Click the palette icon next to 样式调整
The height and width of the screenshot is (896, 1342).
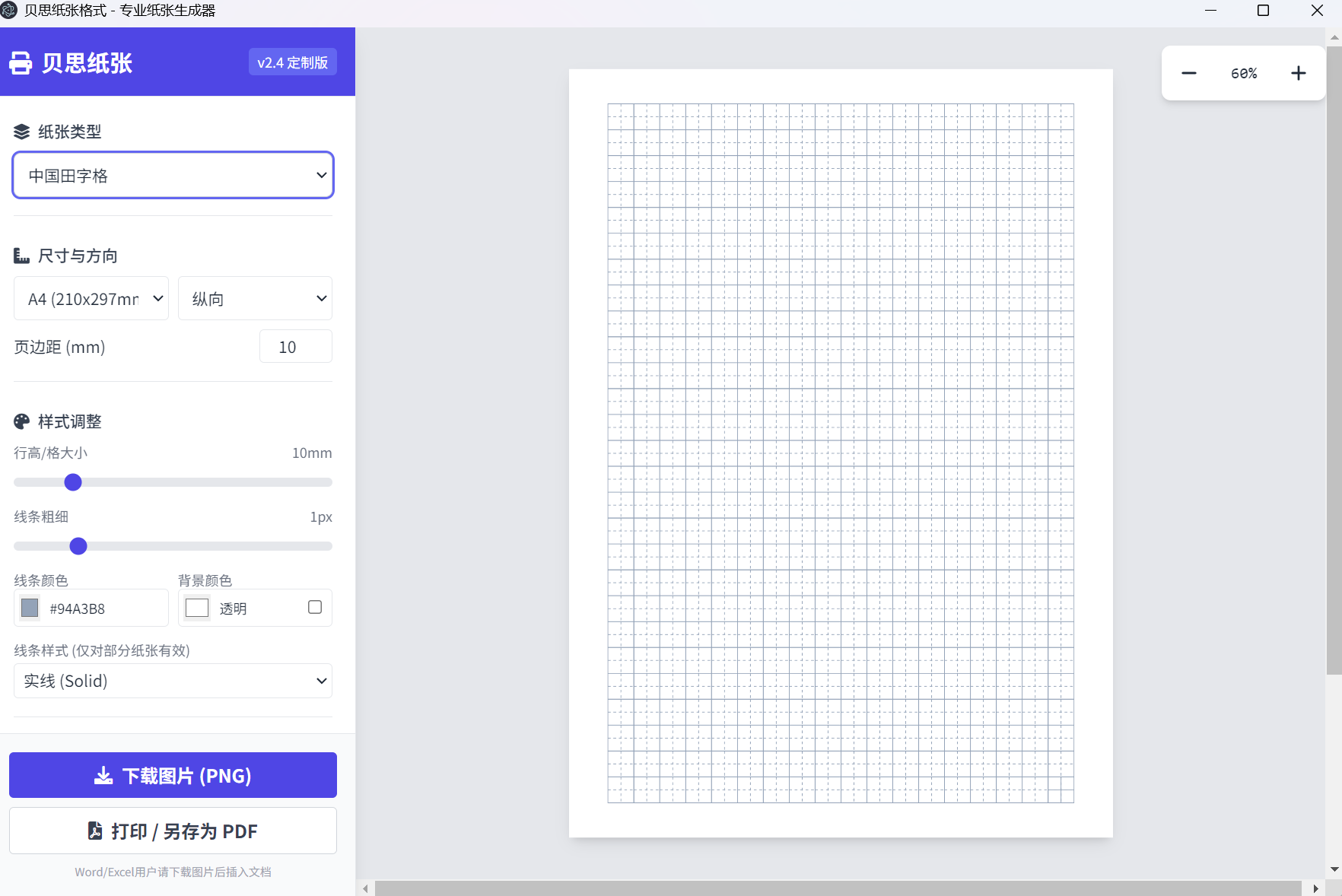[21, 421]
